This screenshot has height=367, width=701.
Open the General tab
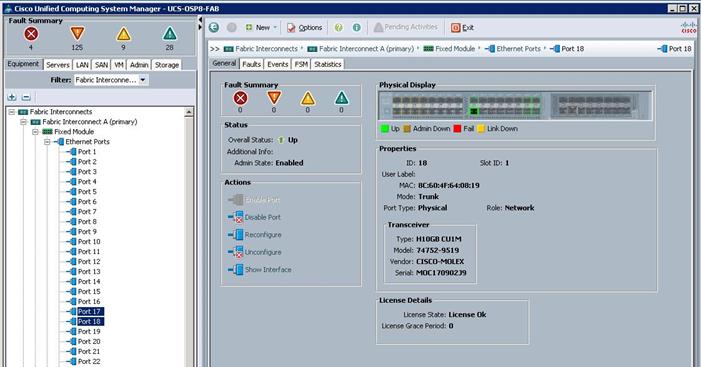224,63
